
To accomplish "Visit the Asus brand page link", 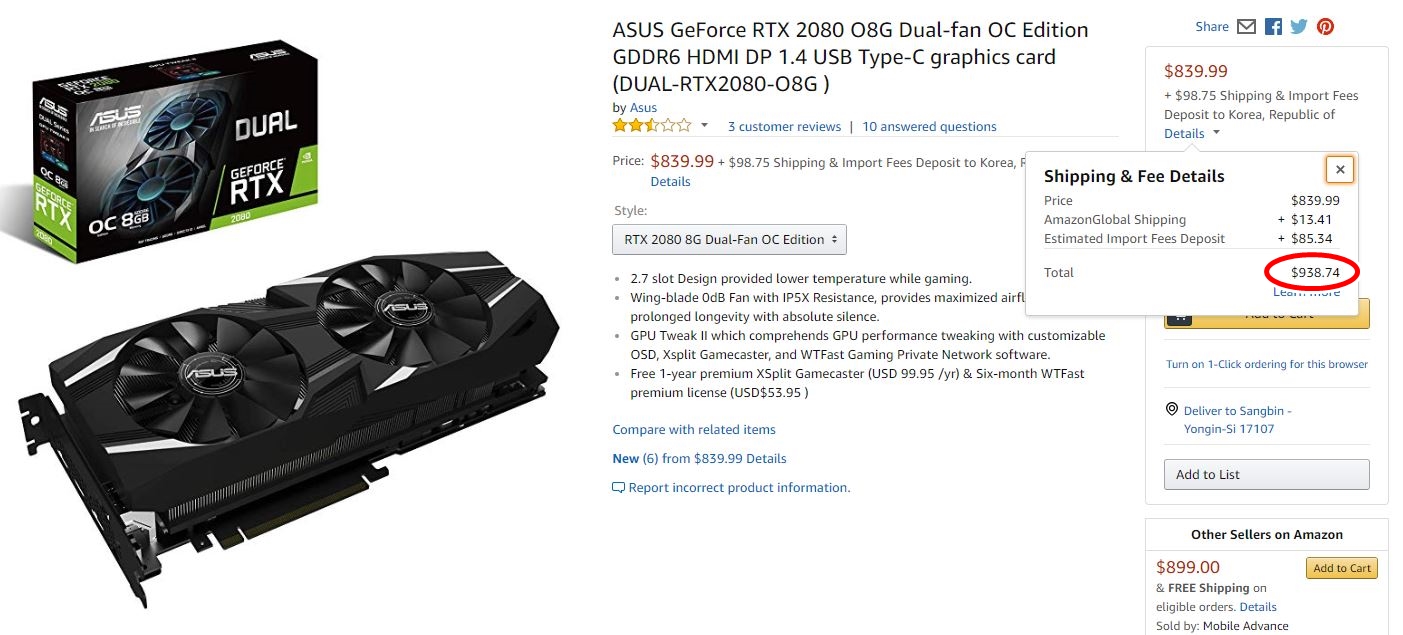I will pos(643,108).
